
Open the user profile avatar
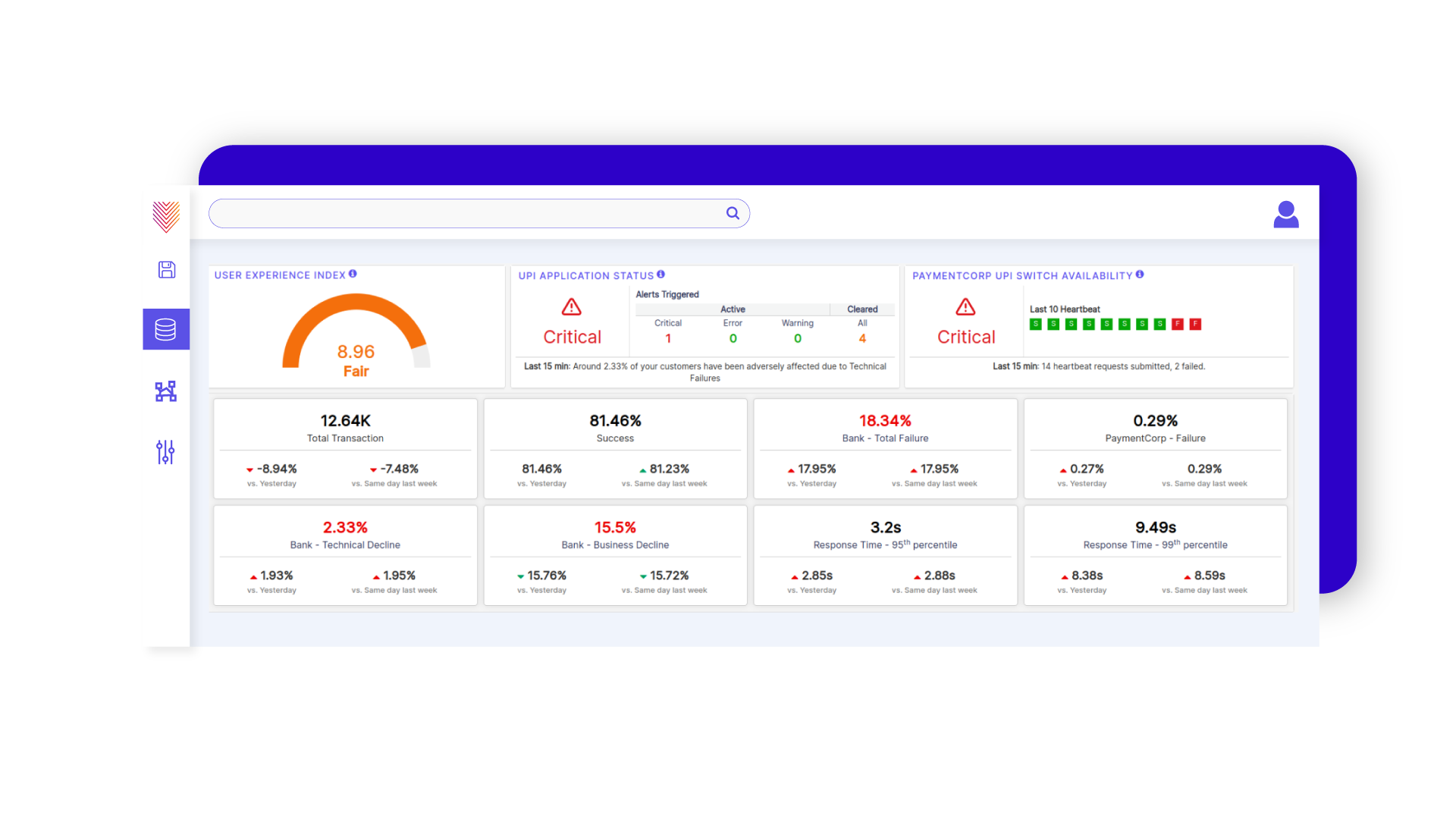(1285, 215)
